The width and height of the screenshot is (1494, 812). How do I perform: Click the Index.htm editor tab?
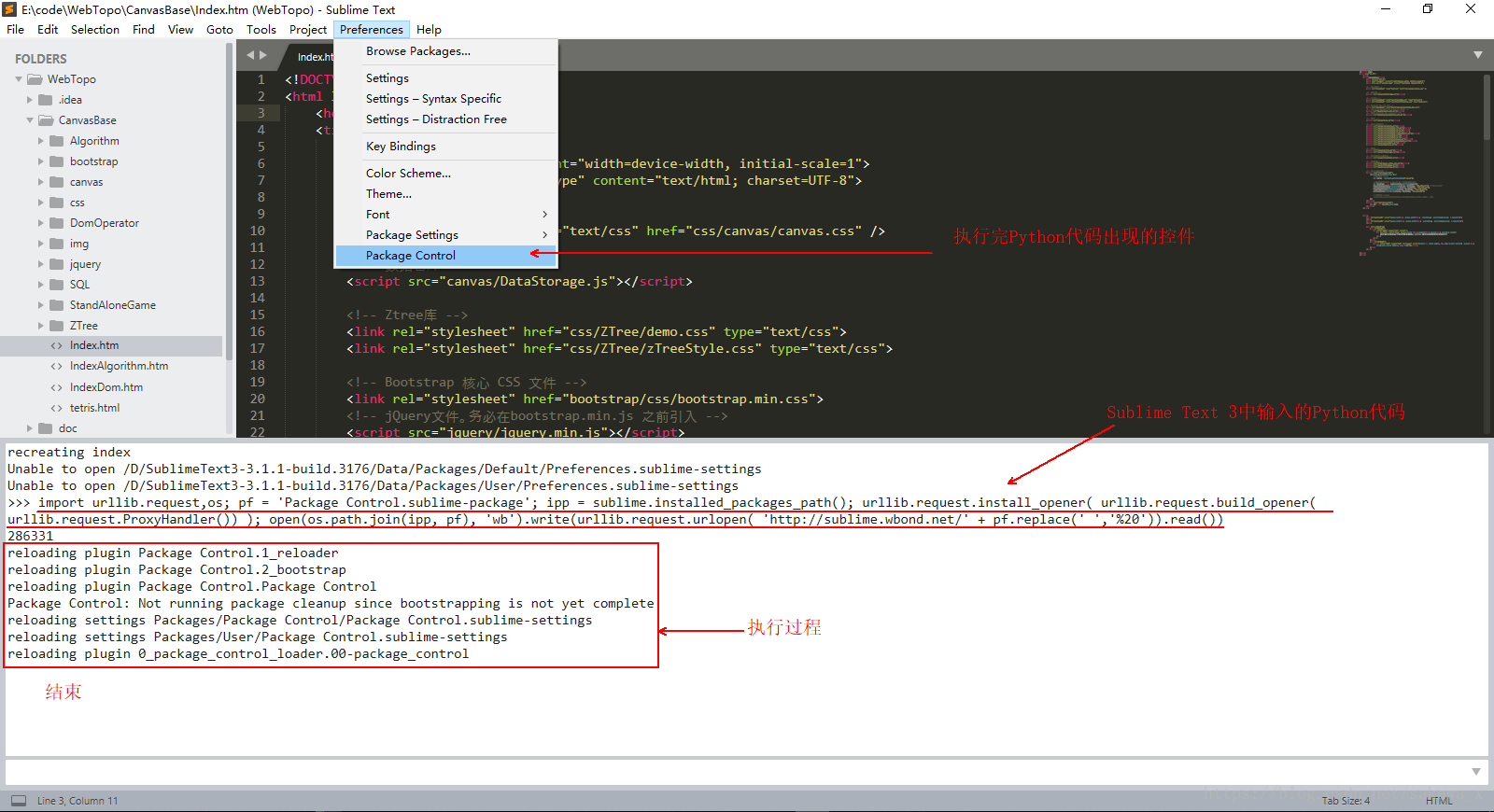[x=315, y=57]
